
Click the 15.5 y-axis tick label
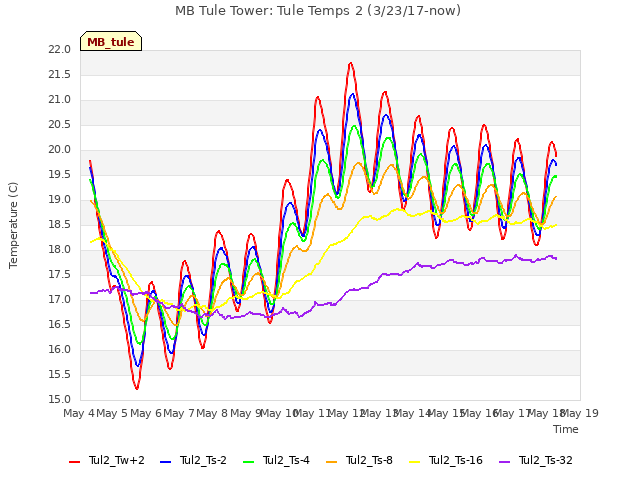pyautogui.click(x=60, y=375)
